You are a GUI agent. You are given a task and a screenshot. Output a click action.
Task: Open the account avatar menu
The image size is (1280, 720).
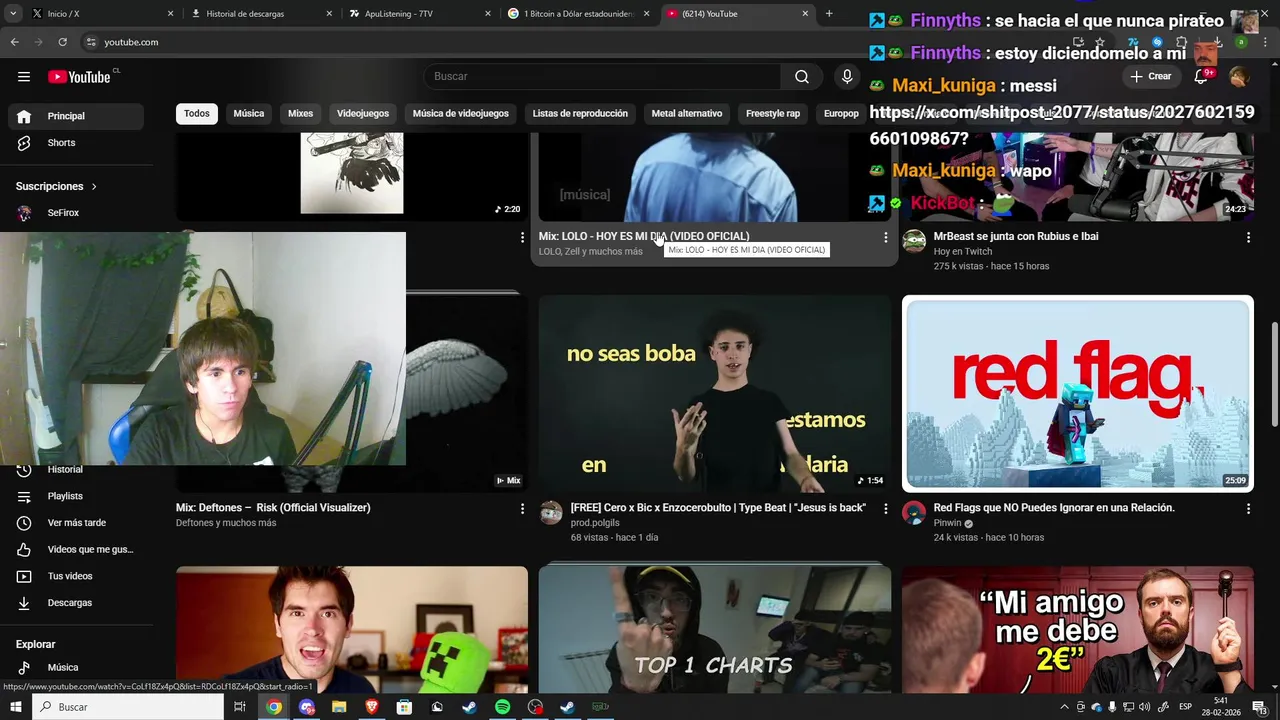1239,76
